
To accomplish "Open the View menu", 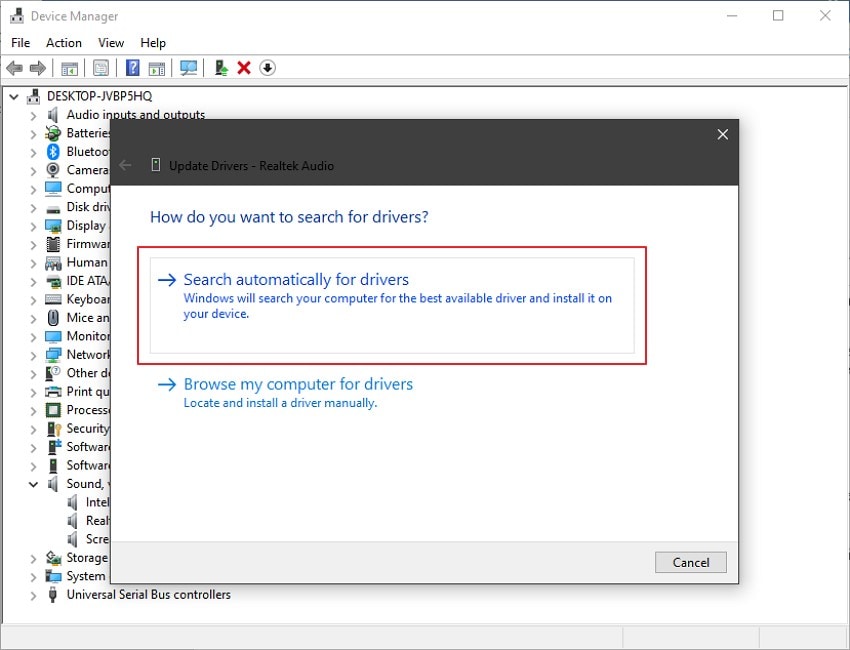I will tap(111, 43).
